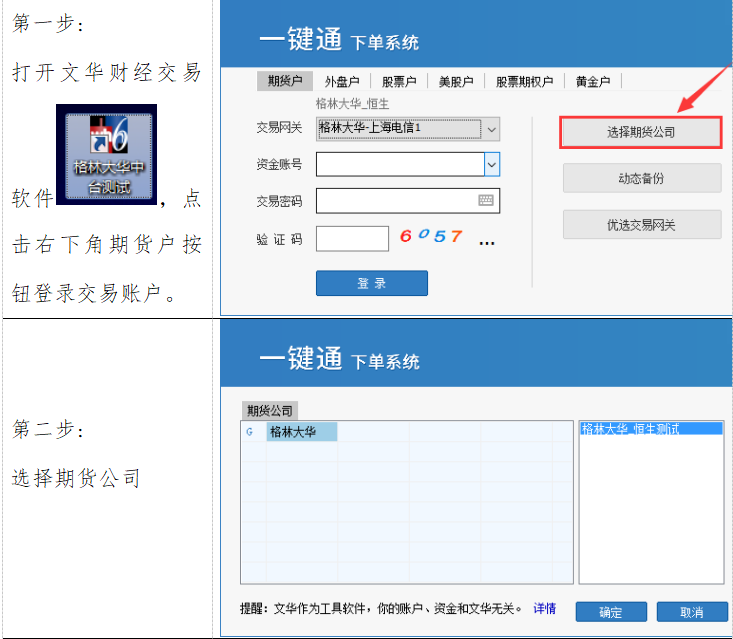
Task: Click the 动态备份 button
Action: click(642, 178)
